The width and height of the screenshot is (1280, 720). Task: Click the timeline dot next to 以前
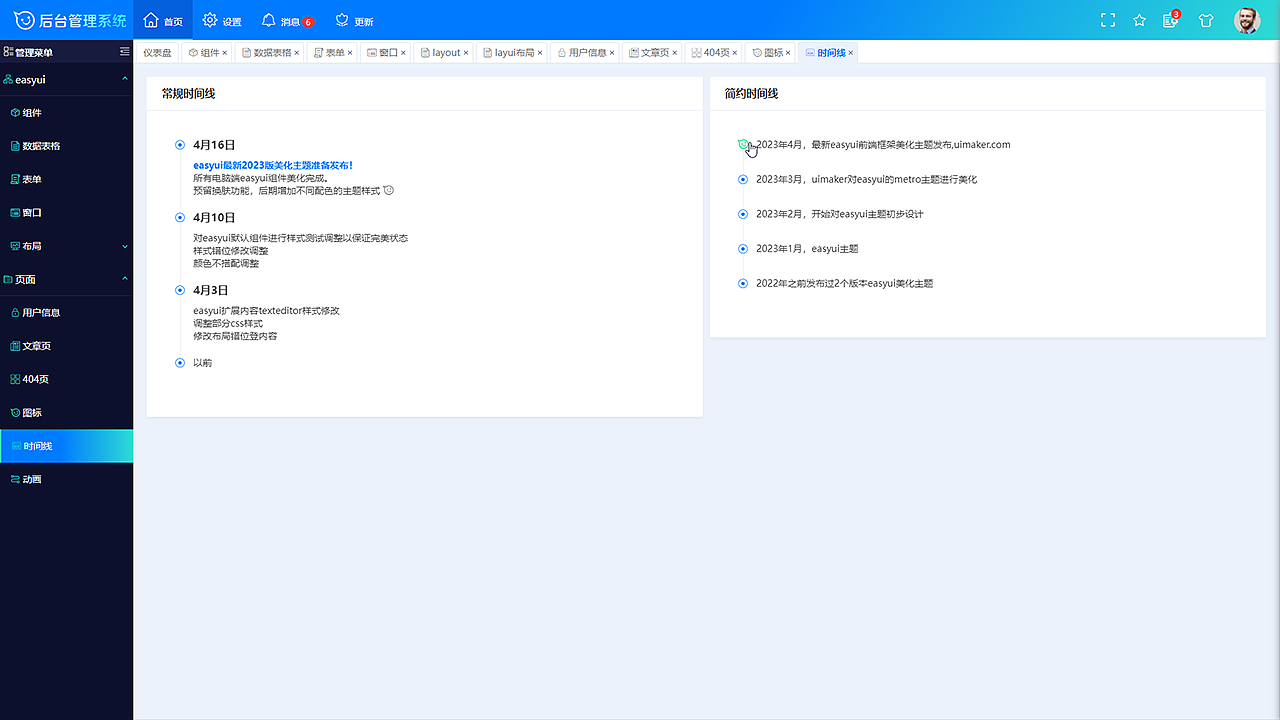pyautogui.click(x=180, y=362)
